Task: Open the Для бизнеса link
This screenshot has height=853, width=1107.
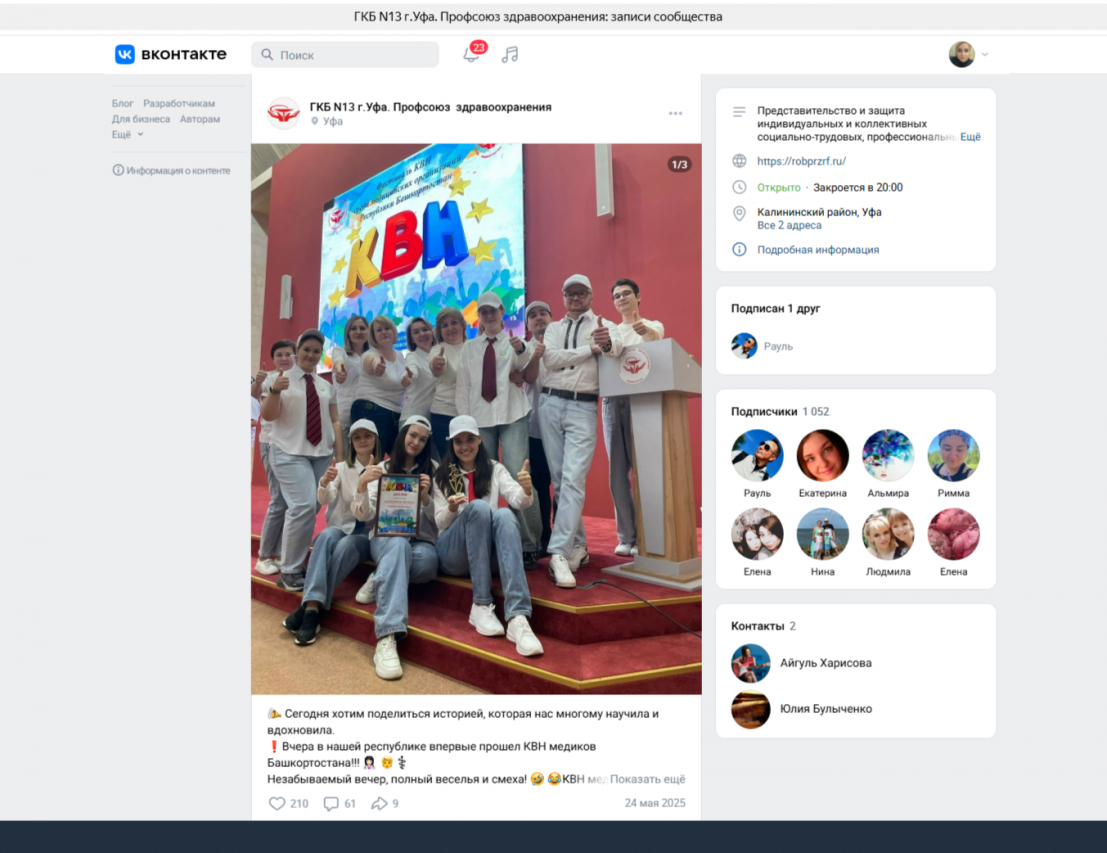Action: coord(140,119)
